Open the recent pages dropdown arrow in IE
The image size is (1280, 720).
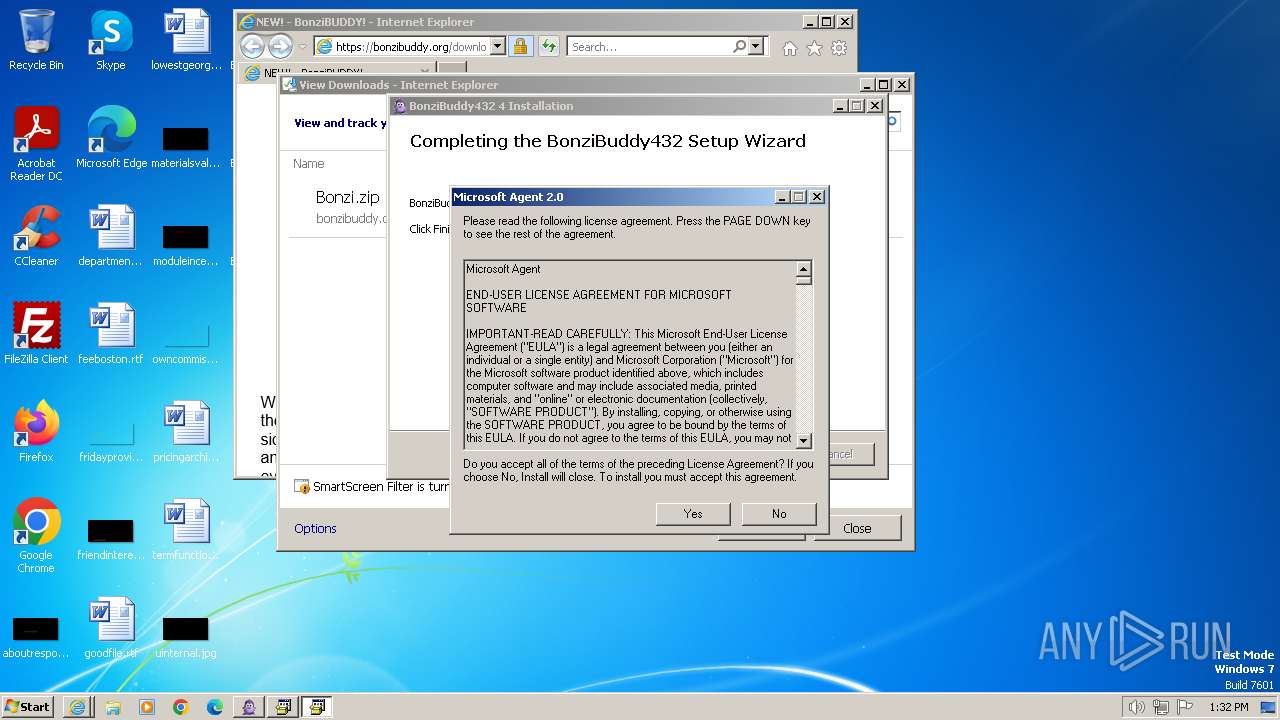[x=303, y=47]
